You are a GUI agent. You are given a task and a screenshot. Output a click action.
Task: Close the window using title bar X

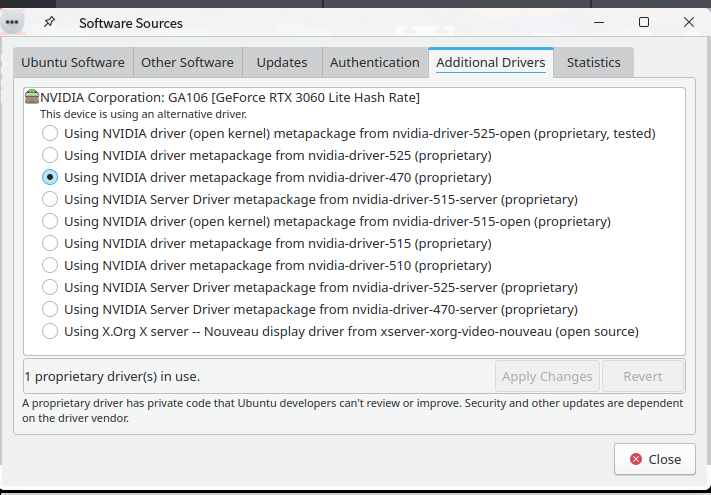689,22
